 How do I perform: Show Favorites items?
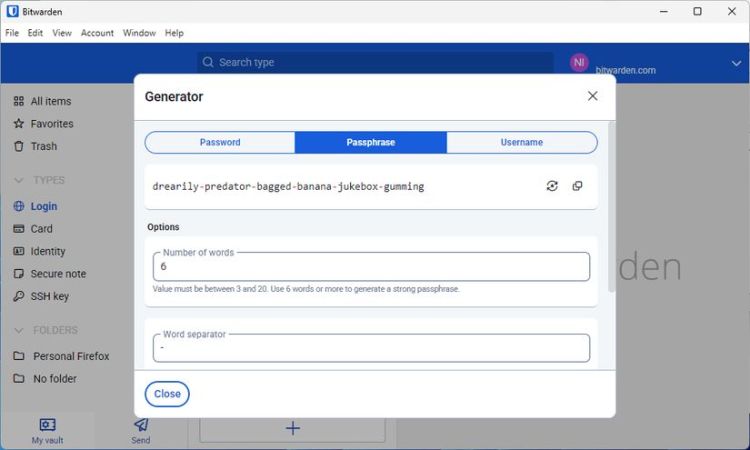52,124
